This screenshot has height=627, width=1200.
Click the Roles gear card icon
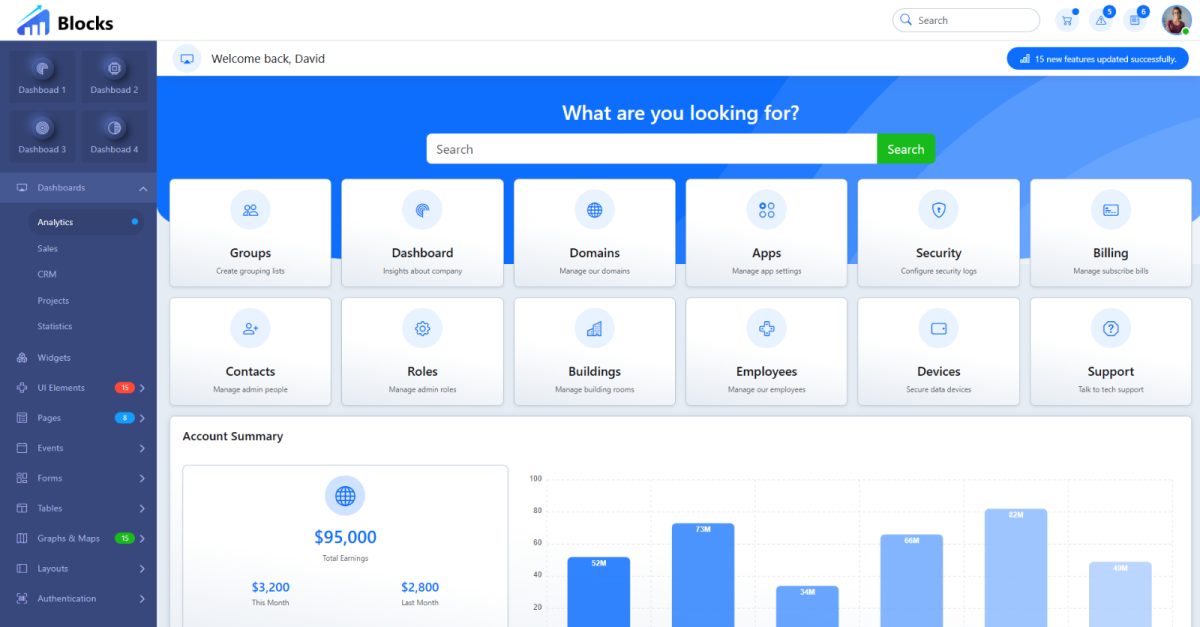click(422, 328)
